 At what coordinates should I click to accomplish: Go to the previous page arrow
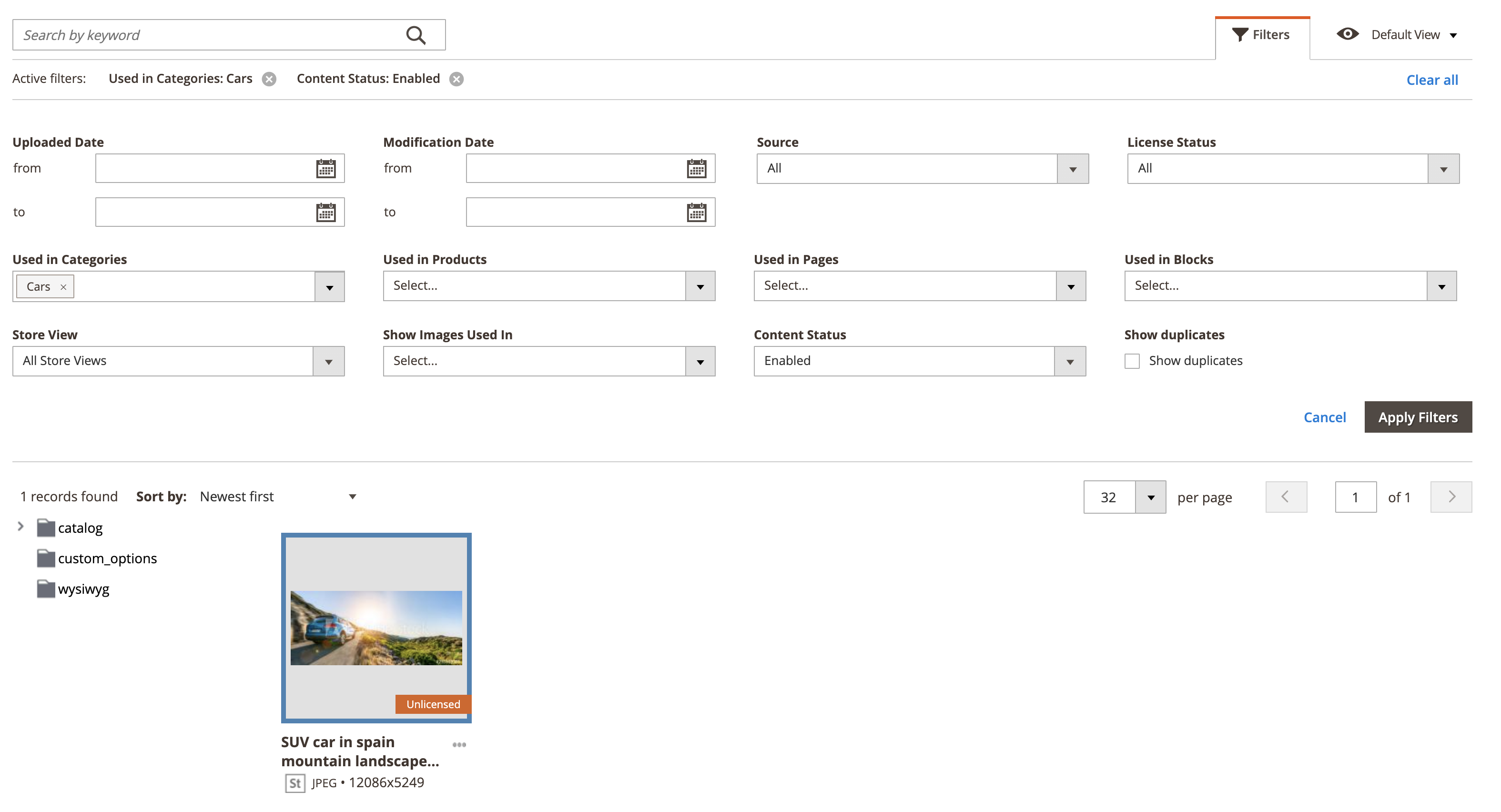[1286, 497]
